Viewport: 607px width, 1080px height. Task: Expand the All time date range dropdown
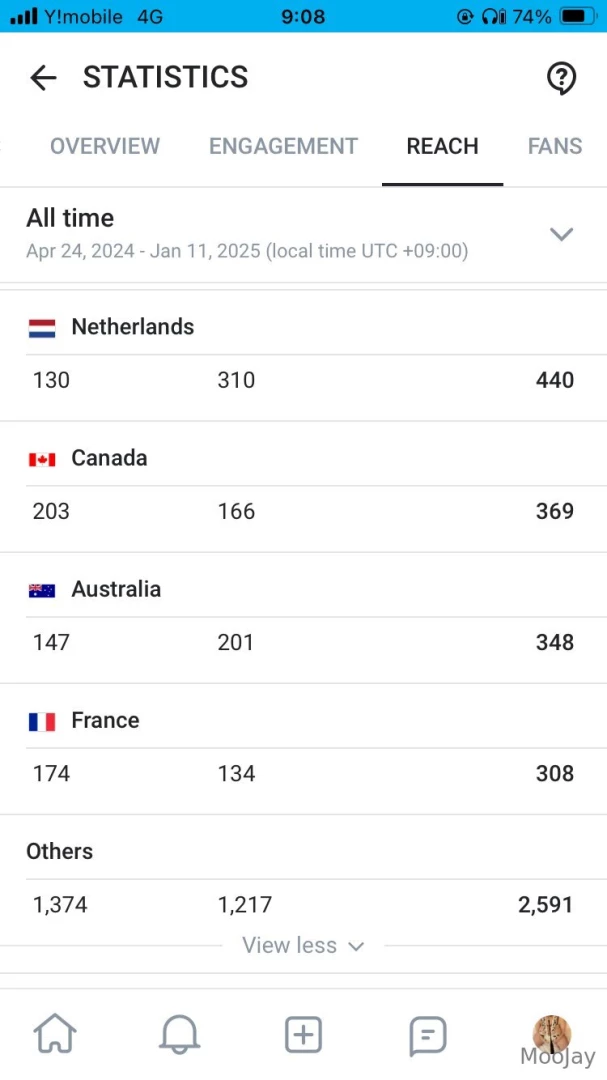coord(561,234)
